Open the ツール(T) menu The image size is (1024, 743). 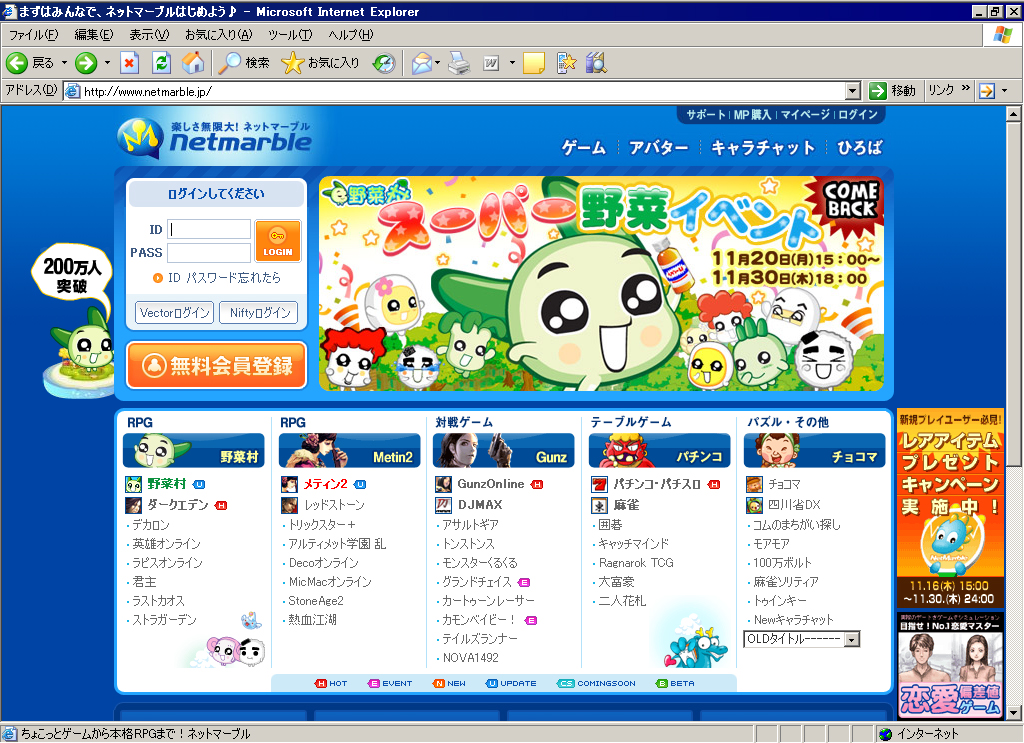[x=290, y=35]
